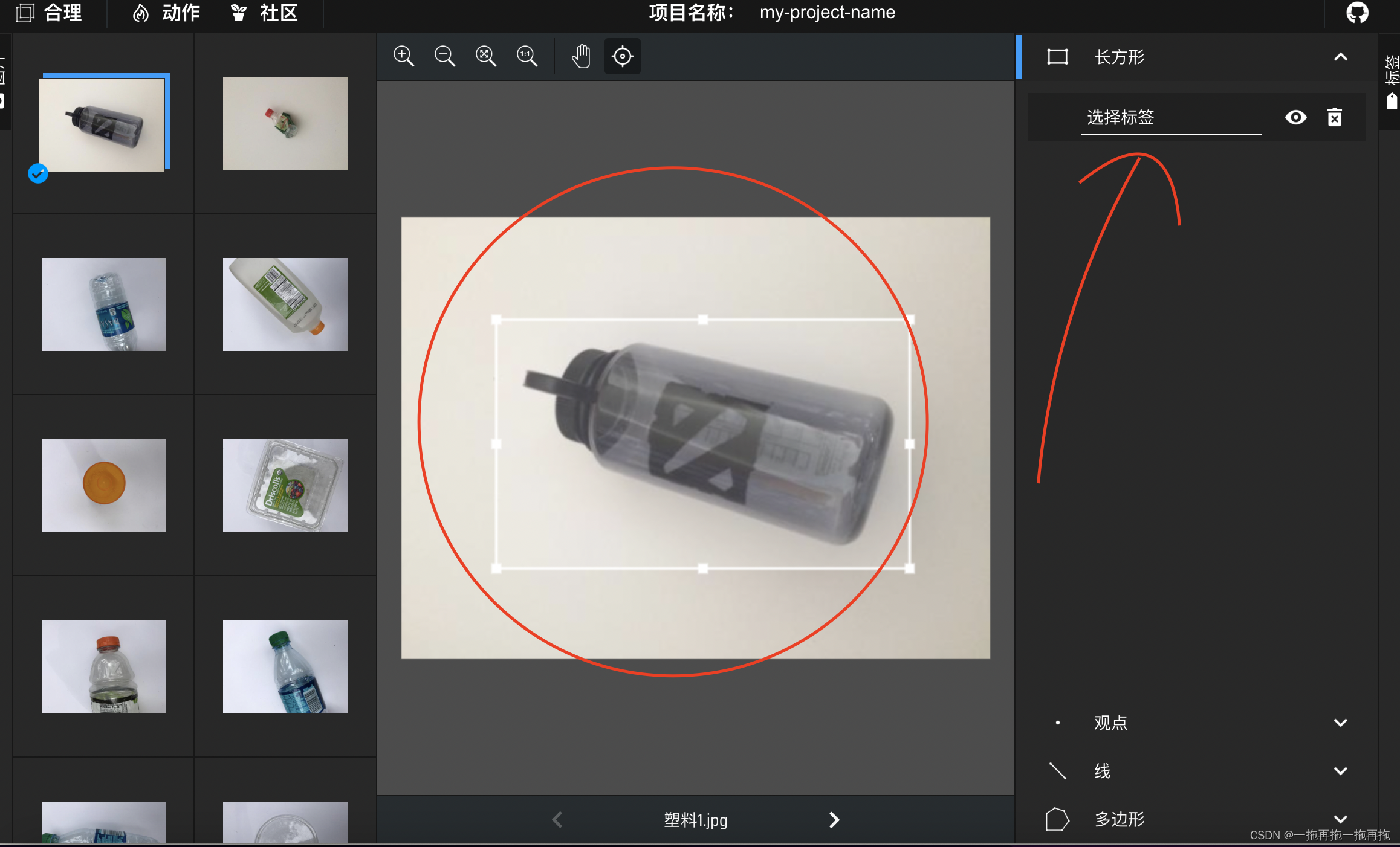Click the zoom-out tool

pyautogui.click(x=445, y=54)
